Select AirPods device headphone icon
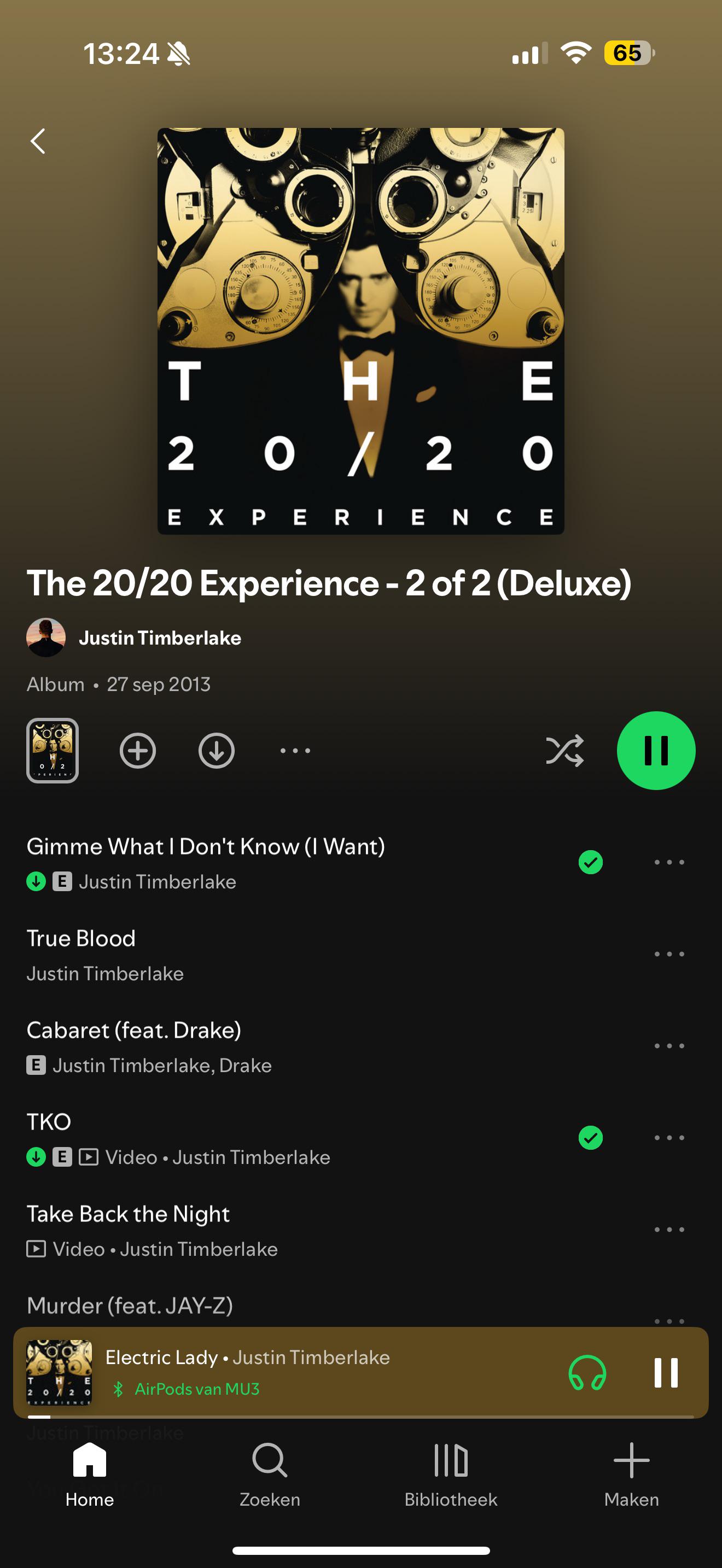Image resolution: width=722 pixels, height=1568 pixels. tap(587, 1373)
